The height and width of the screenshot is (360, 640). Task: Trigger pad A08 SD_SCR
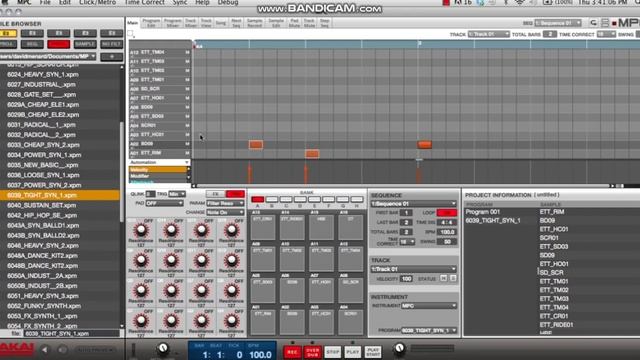pos(351,291)
